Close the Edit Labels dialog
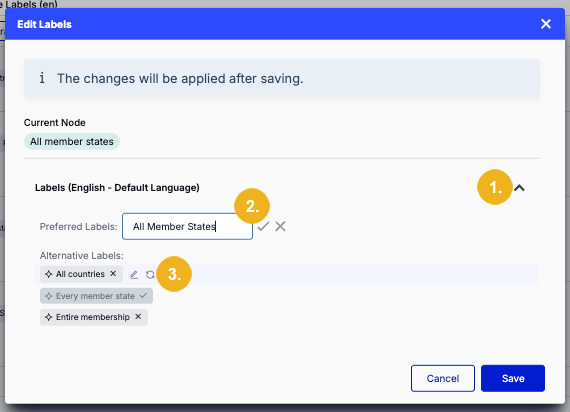Image resolution: width=570 pixels, height=412 pixels. [546, 24]
